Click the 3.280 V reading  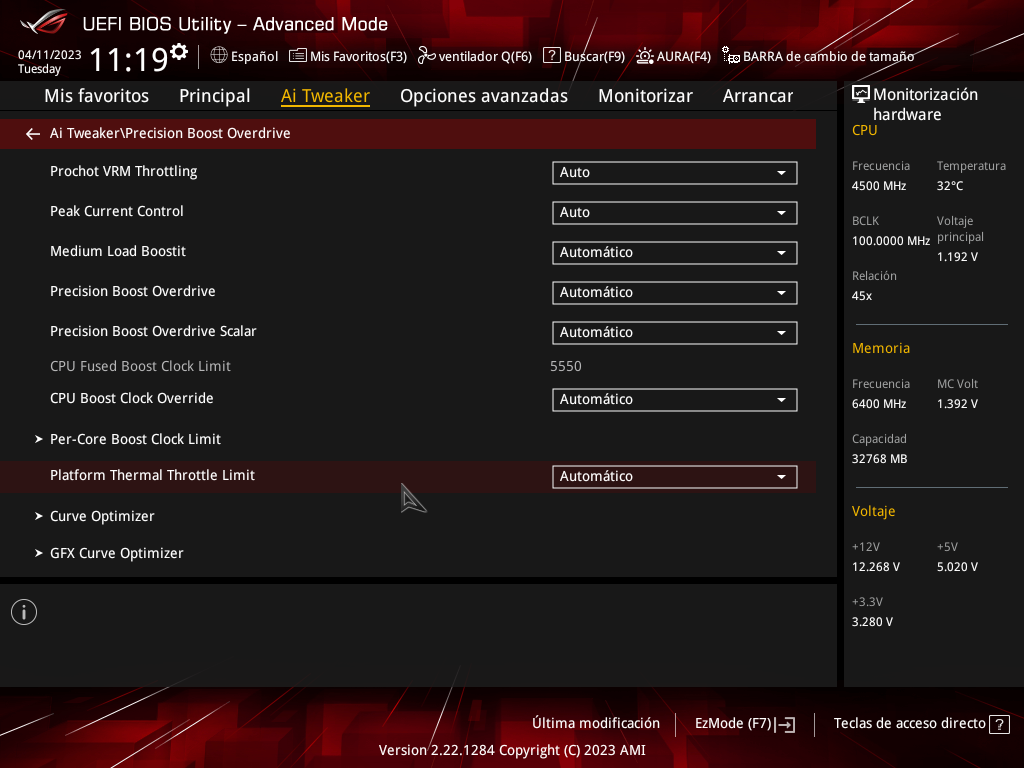click(872, 622)
